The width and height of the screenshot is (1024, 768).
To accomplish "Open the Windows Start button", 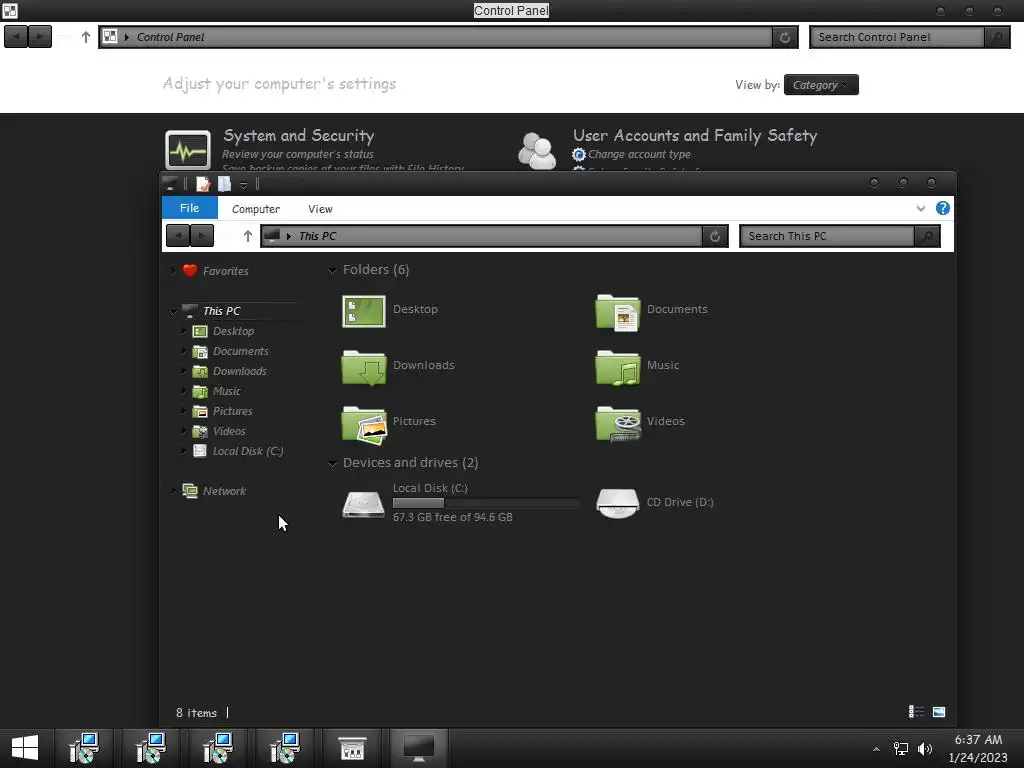I will tap(25, 748).
